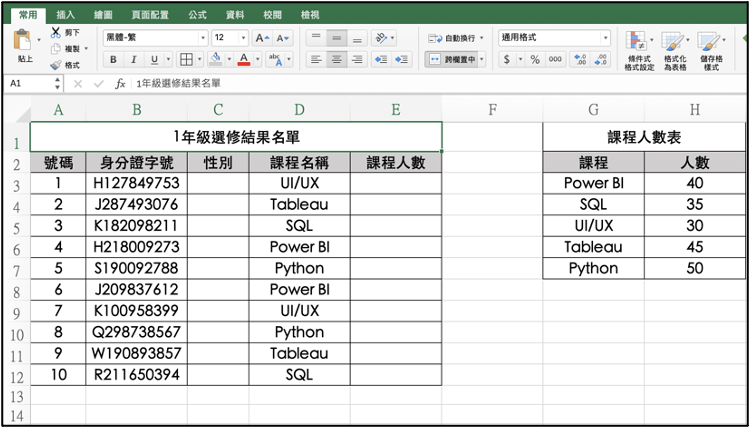The image size is (750, 428).
Task: Switch to the 插入 tab
Action: [66, 15]
